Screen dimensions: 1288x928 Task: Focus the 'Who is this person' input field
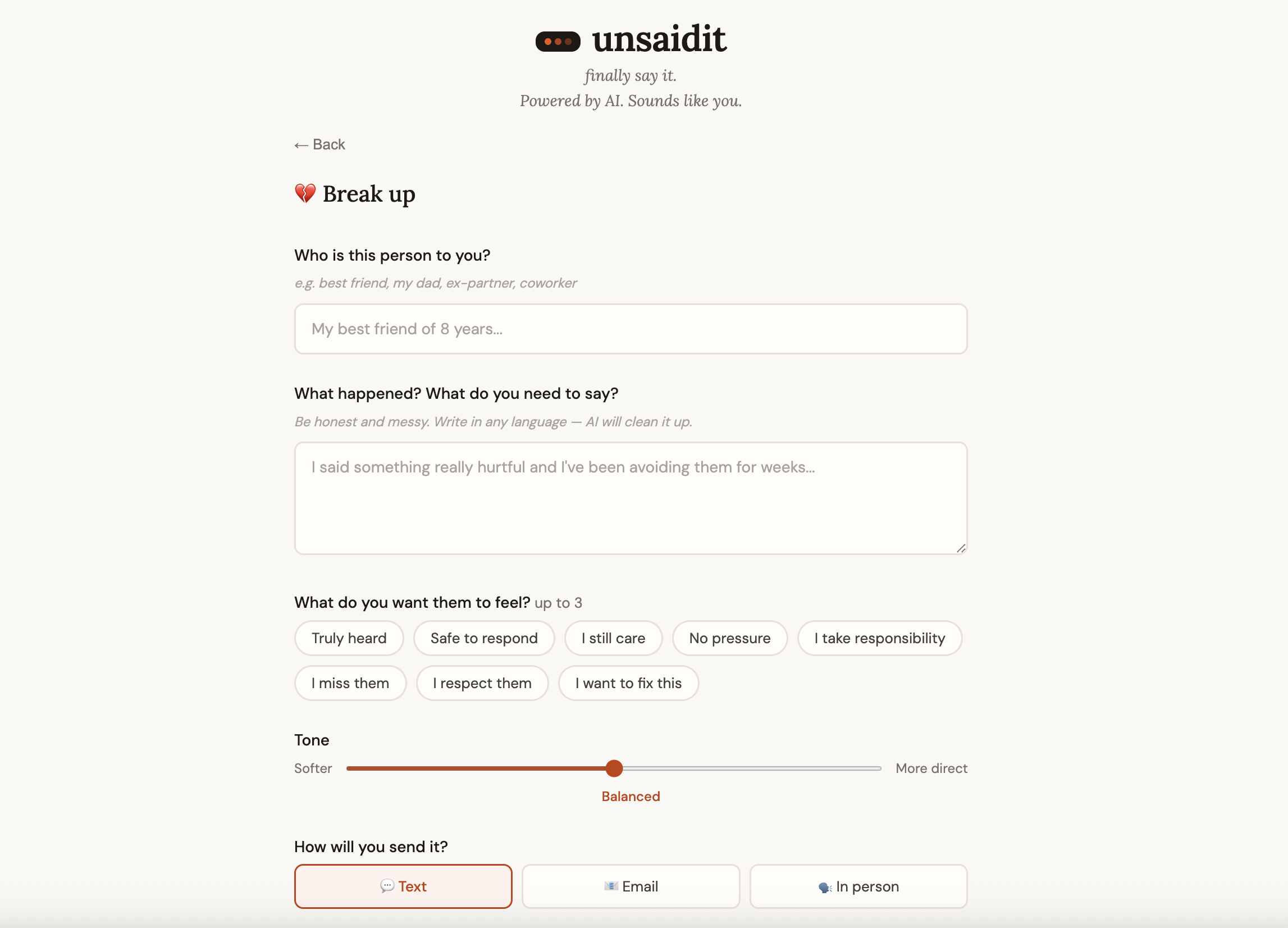click(x=631, y=329)
